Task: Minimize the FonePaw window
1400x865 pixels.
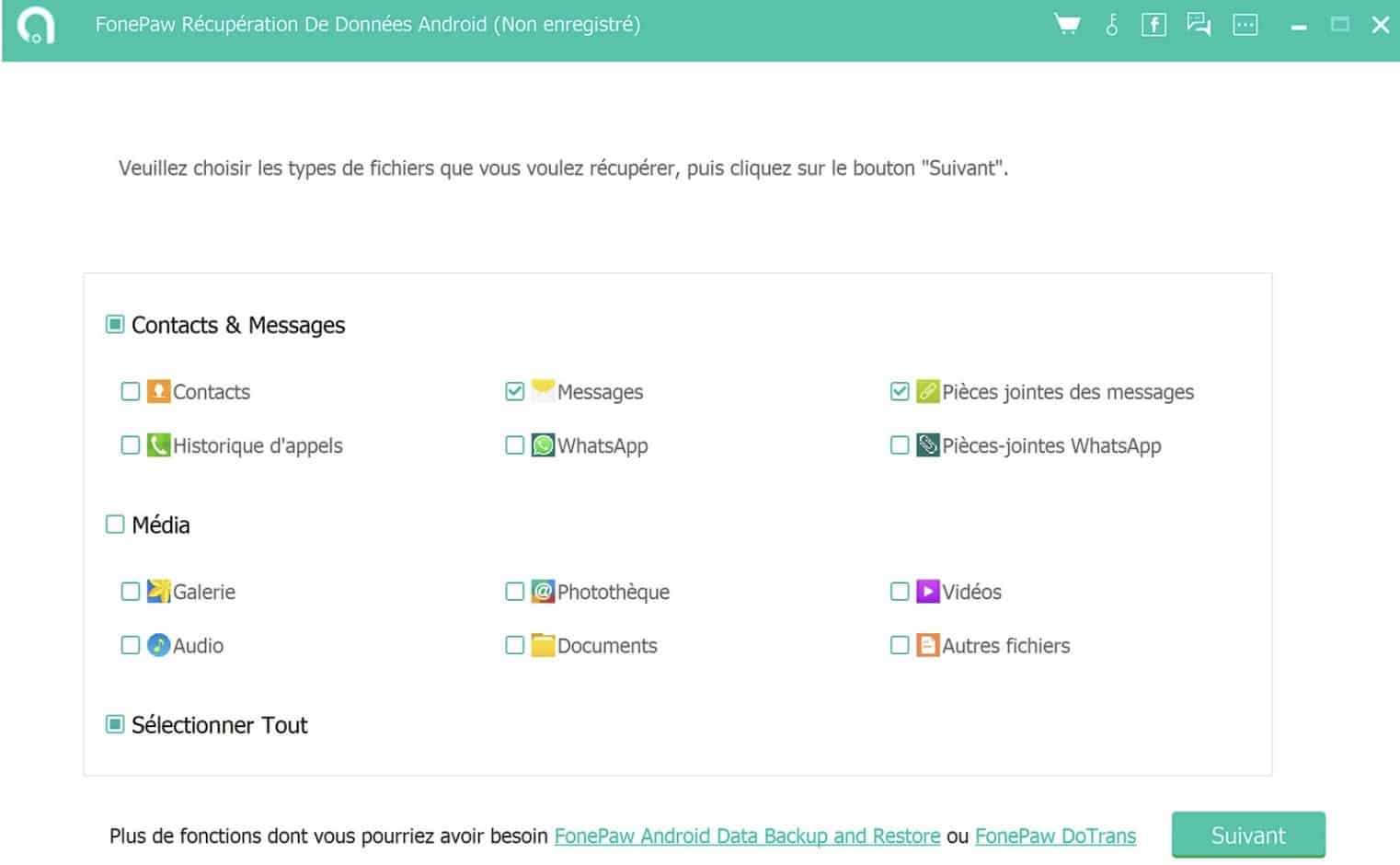Action: tap(1299, 26)
